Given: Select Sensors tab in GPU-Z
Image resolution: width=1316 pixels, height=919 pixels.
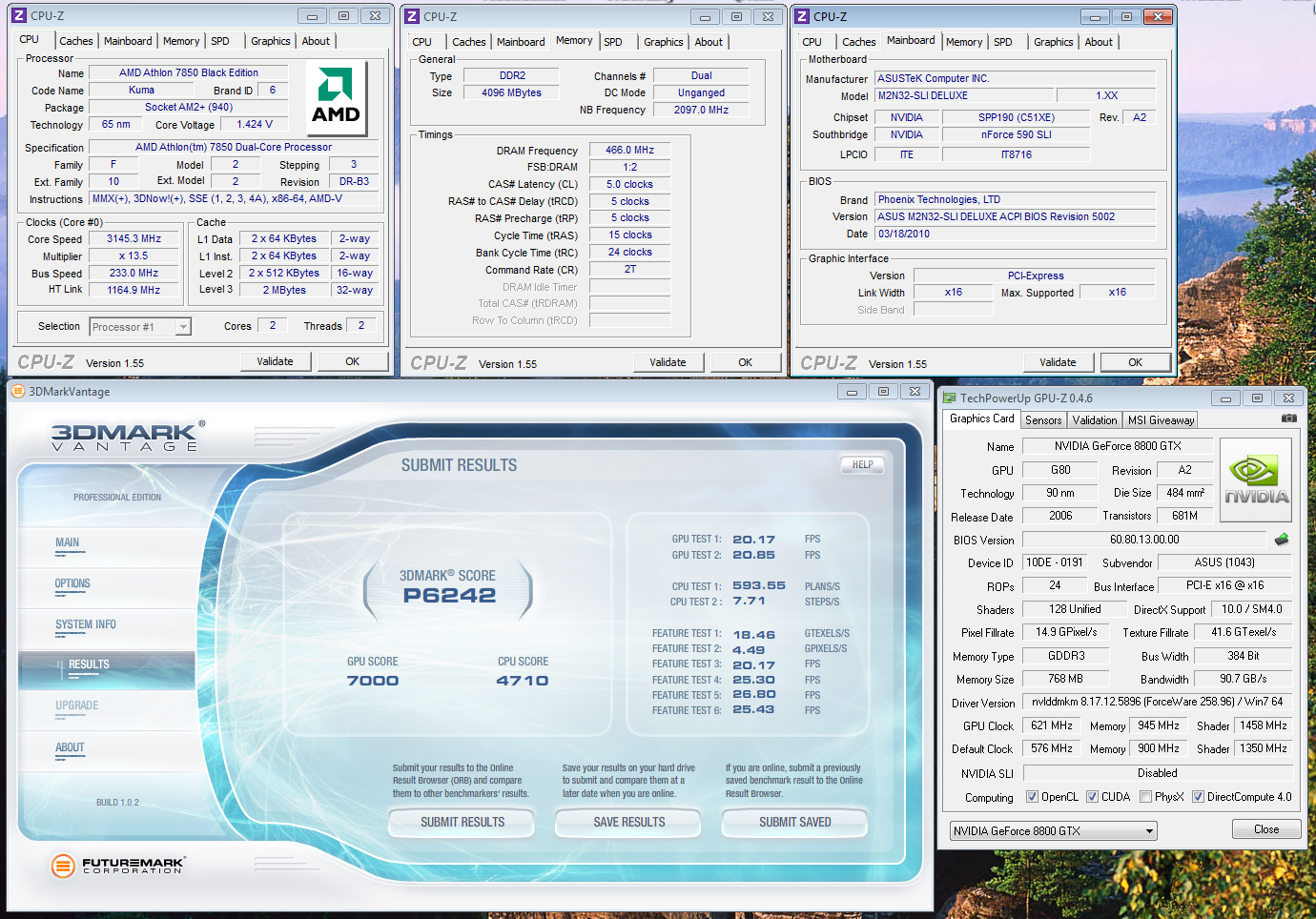Looking at the screenshot, I should [1043, 420].
